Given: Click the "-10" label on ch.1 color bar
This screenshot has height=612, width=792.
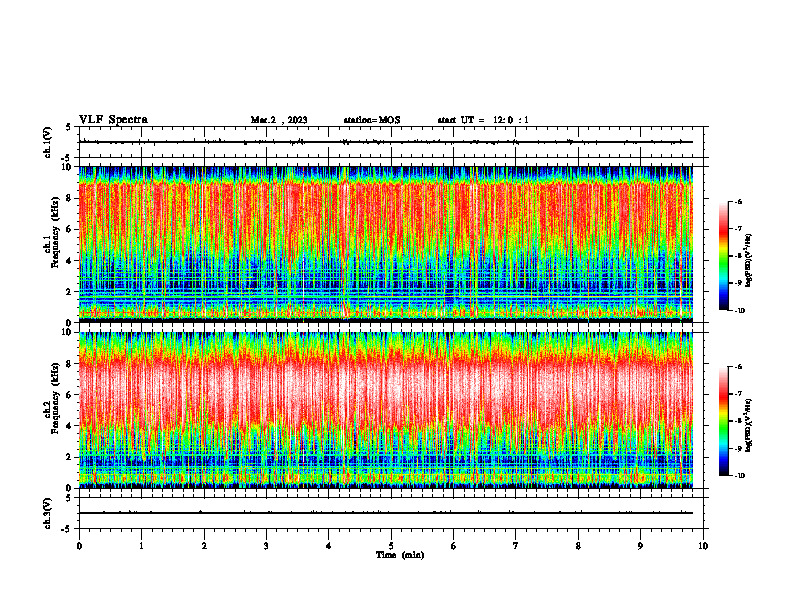Looking at the screenshot, I should point(739,311).
